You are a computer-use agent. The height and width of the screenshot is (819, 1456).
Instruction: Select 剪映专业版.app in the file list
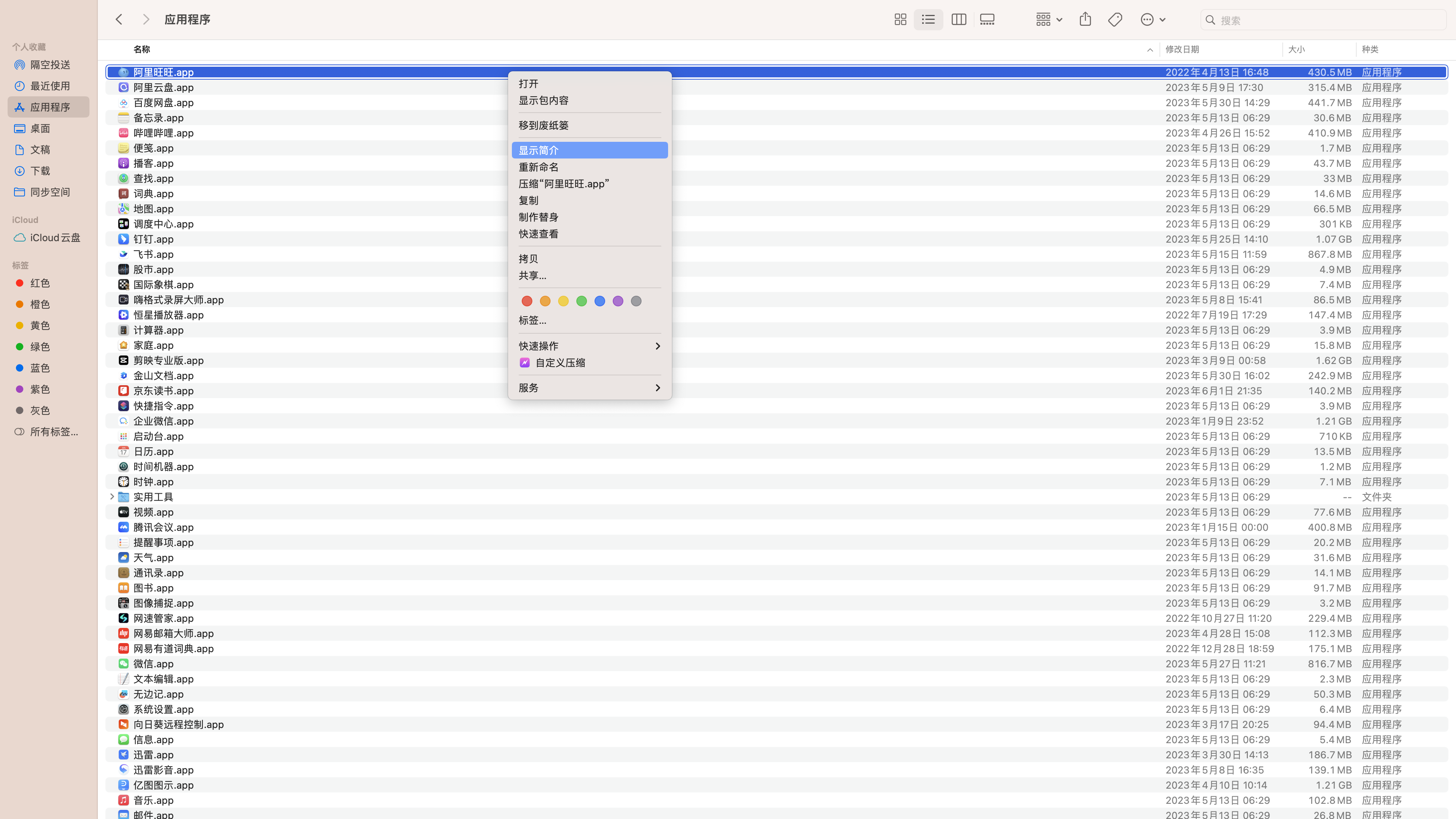click(777, 361)
